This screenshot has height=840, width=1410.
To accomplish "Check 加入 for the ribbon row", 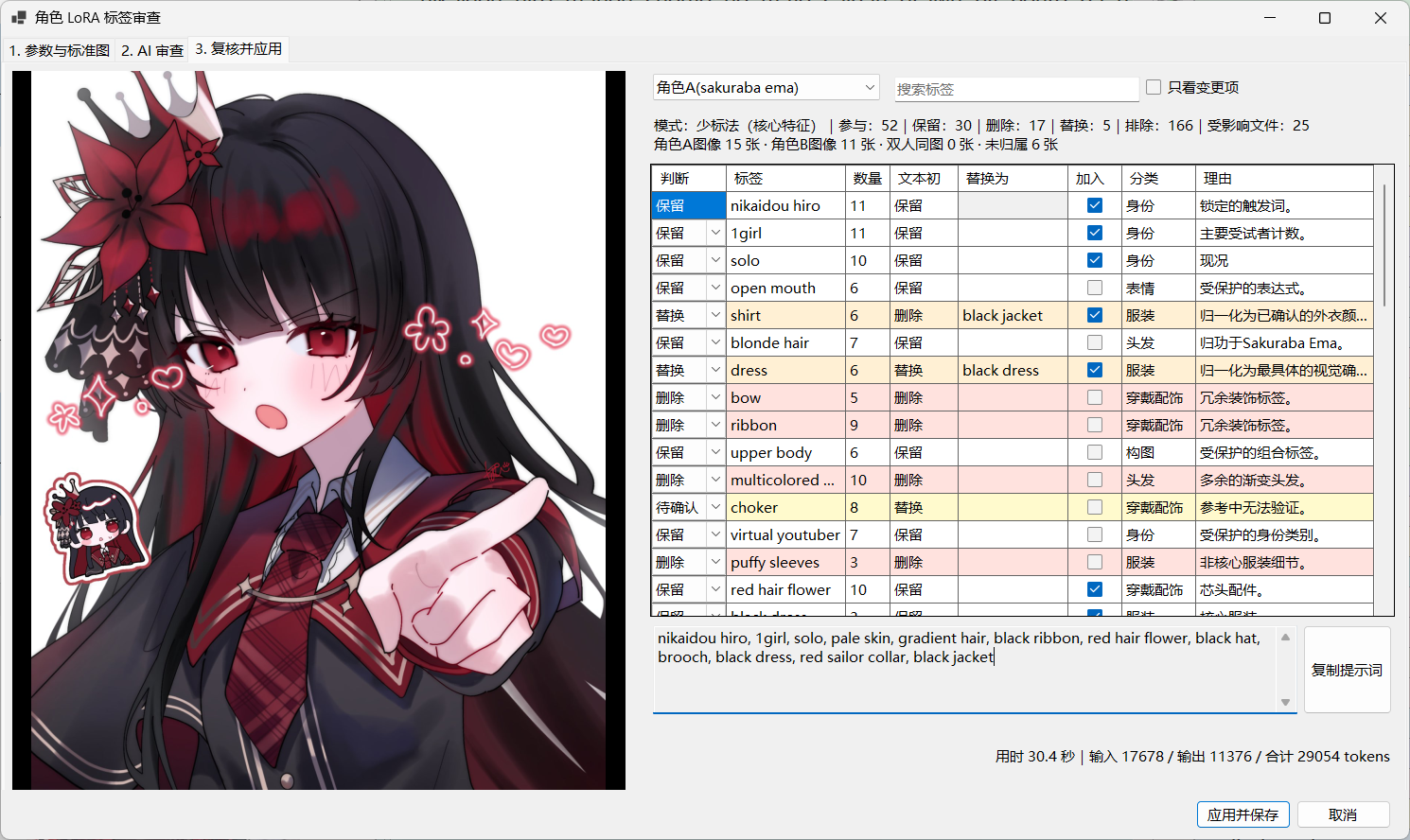I will coord(1095,425).
